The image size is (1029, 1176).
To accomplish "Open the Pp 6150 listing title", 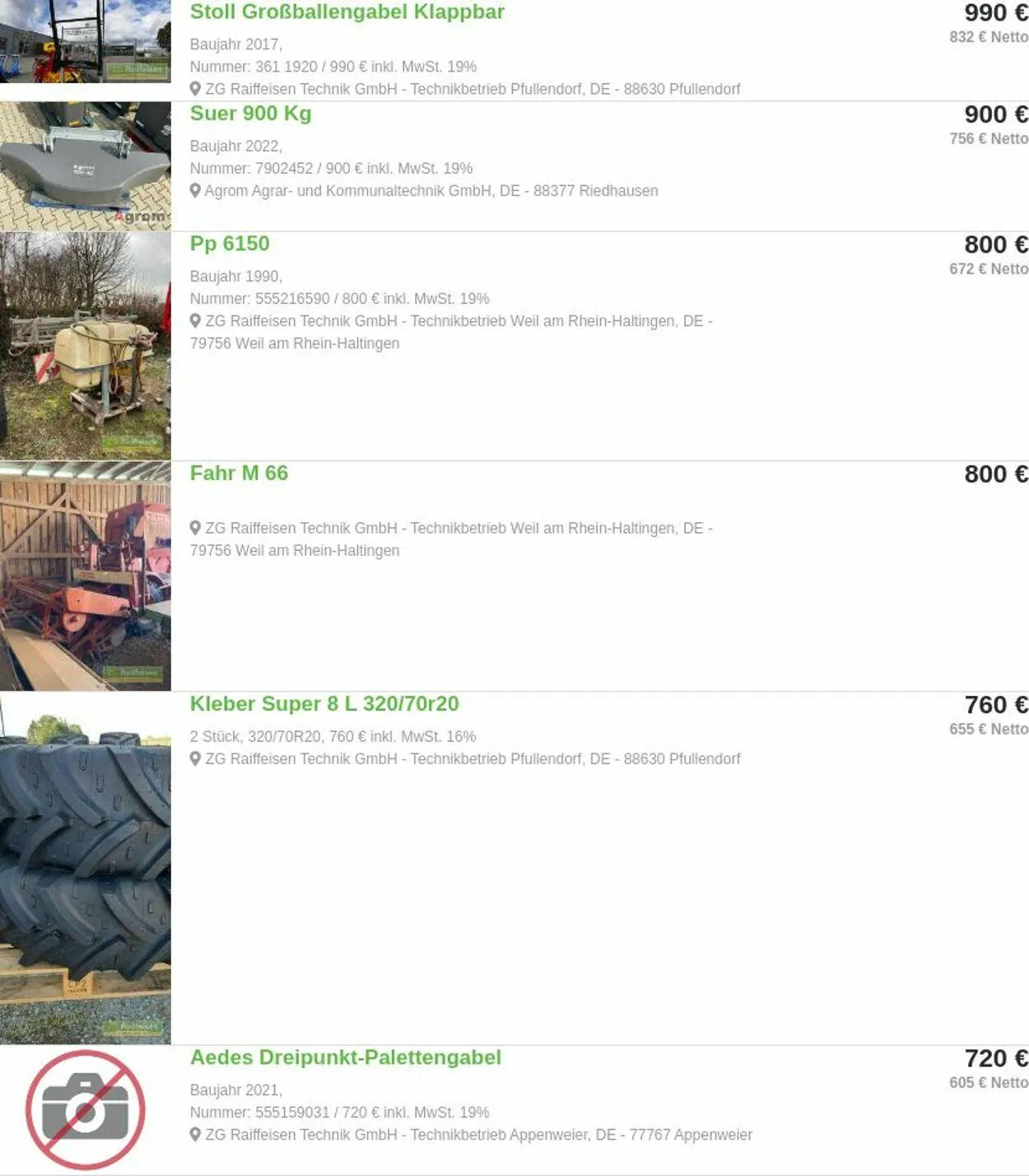I will point(230,244).
